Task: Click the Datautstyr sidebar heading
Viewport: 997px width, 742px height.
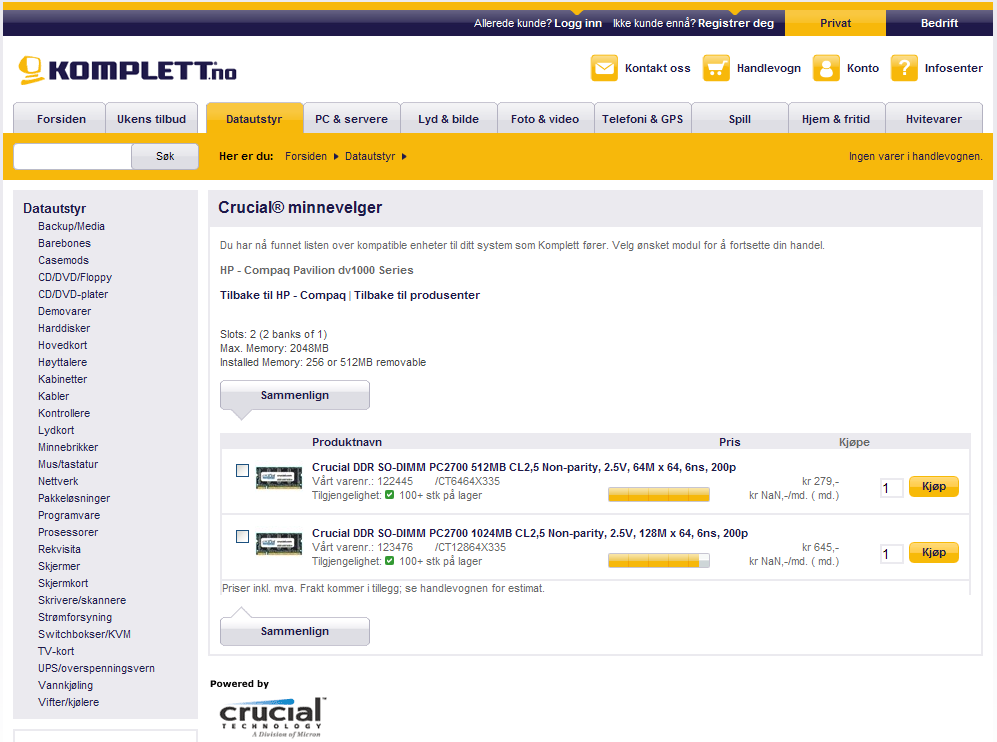Action: coord(55,209)
